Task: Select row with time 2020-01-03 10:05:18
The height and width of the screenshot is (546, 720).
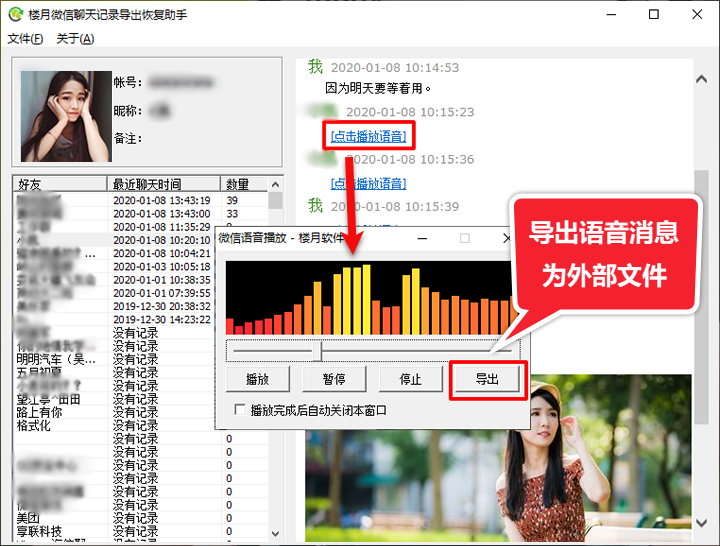Action: (x=115, y=267)
